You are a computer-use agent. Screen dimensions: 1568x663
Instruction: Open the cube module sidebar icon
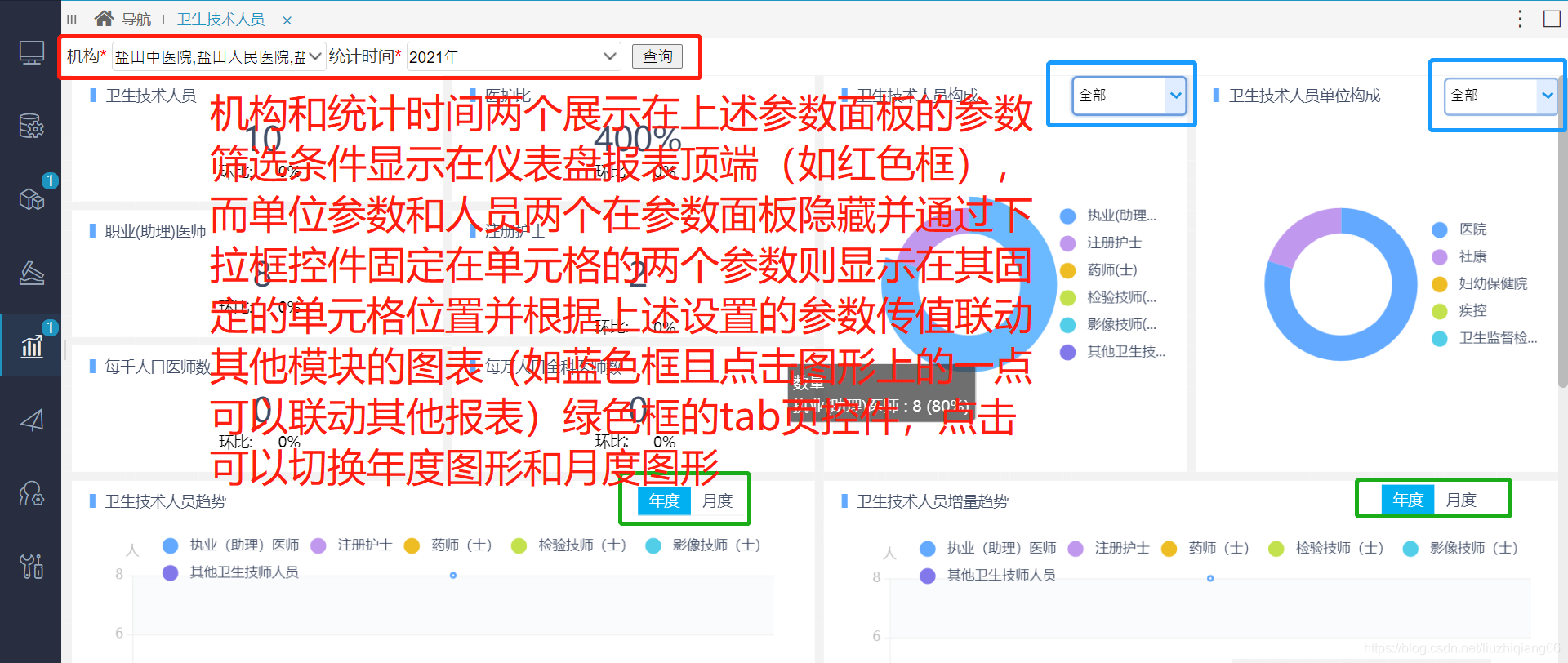[x=31, y=198]
